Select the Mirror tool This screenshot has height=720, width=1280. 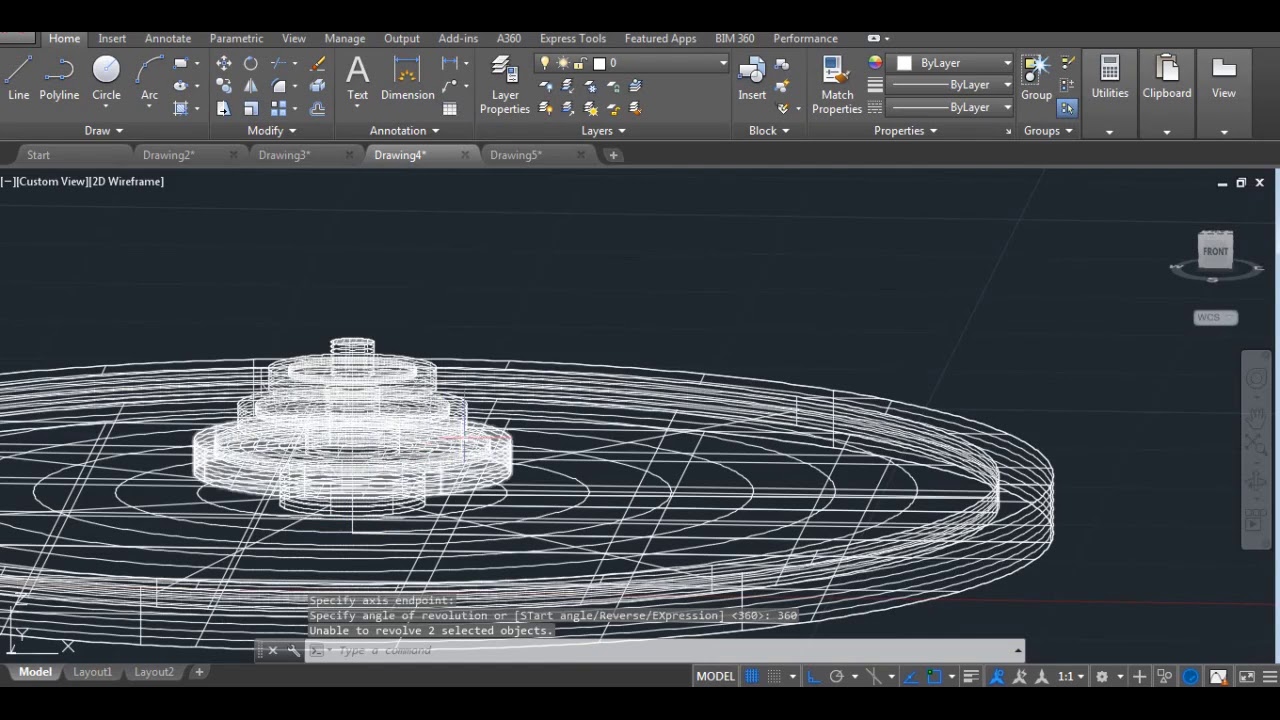click(251, 86)
